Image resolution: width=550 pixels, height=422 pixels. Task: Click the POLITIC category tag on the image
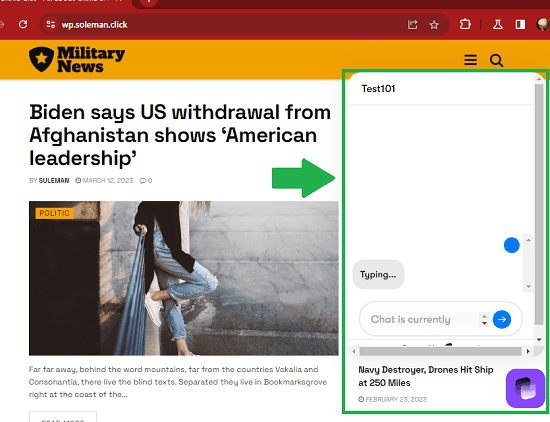click(x=54, y=213)
